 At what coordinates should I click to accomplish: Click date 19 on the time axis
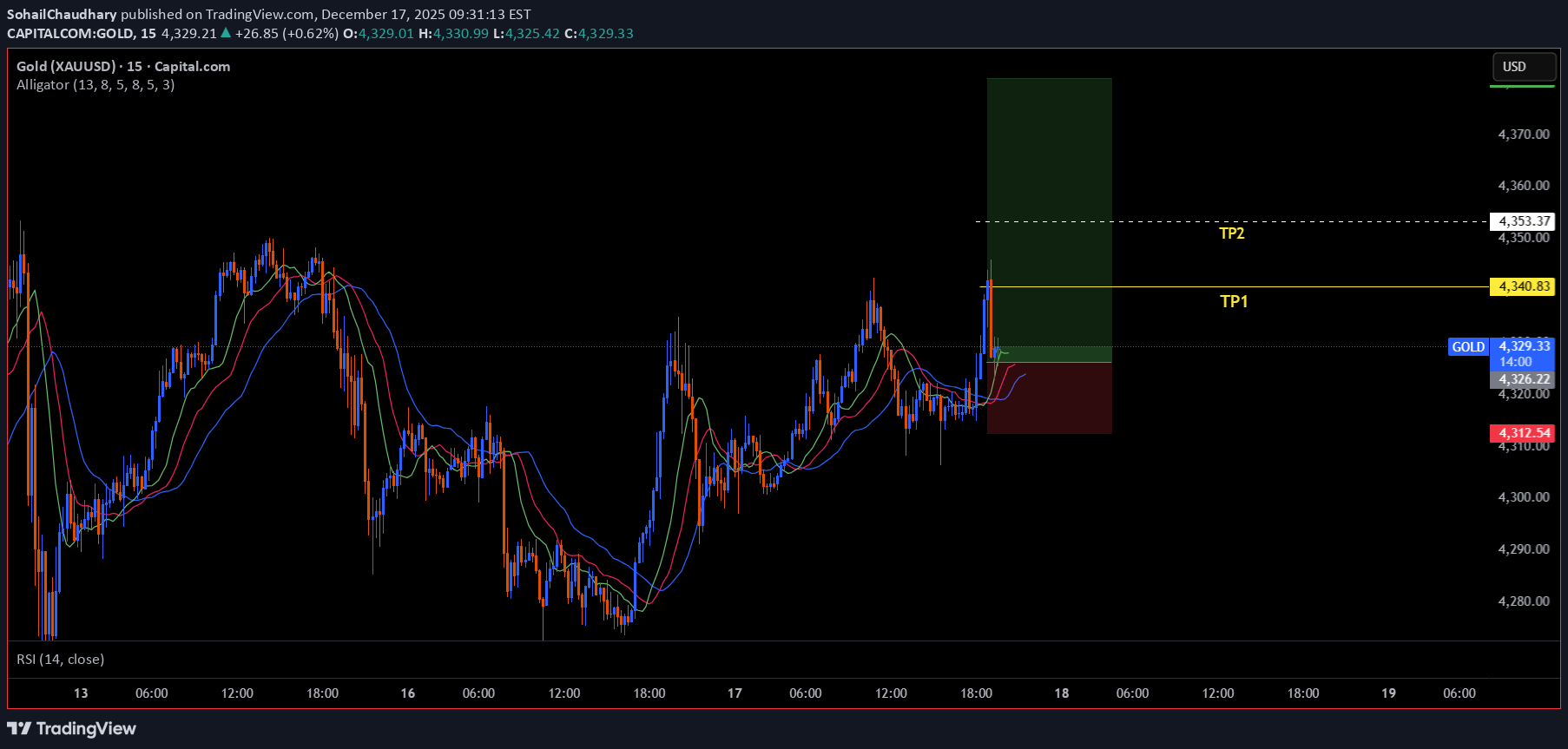coord(1388,693)
